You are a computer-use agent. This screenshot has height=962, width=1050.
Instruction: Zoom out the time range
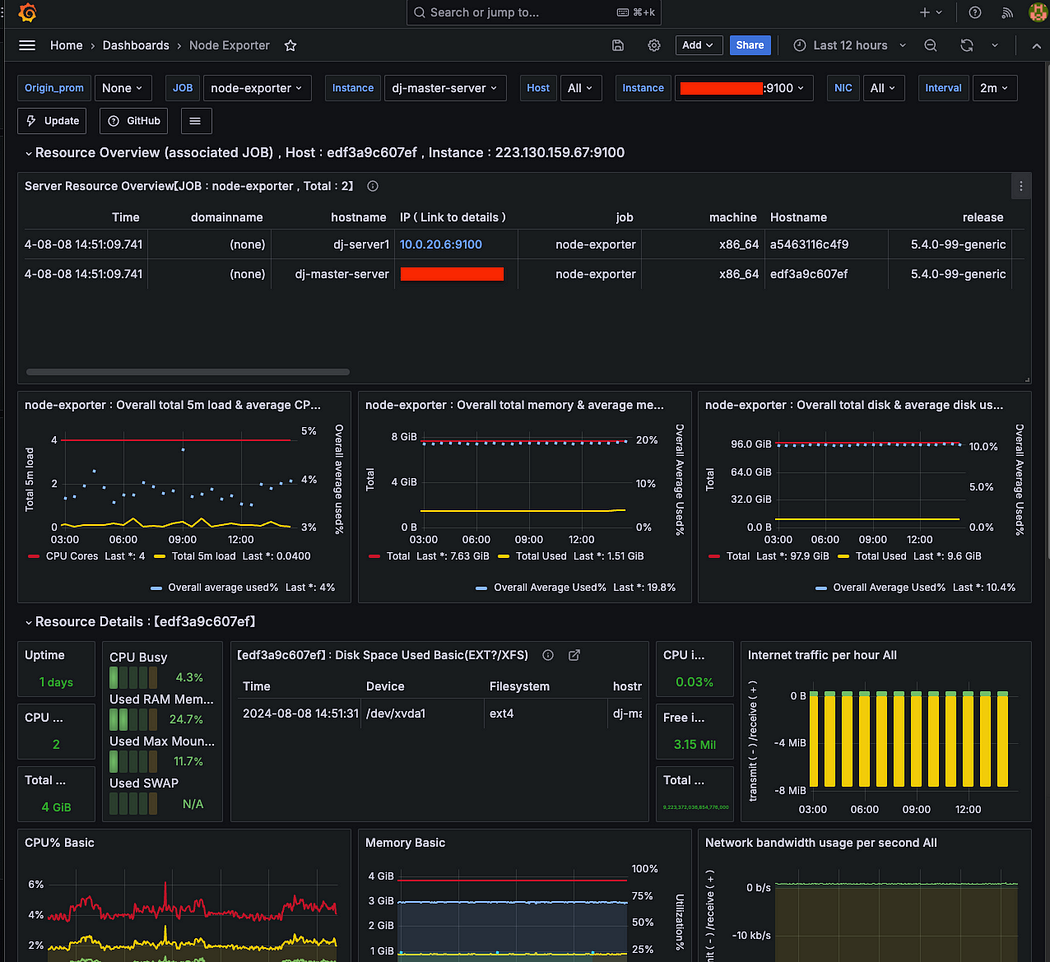click(x=930, y=46)
